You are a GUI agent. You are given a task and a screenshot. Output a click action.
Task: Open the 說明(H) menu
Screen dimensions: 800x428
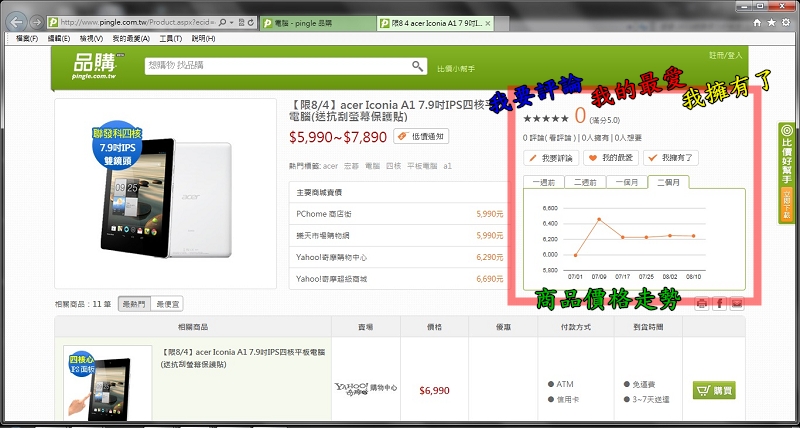(x=203, y=39)
